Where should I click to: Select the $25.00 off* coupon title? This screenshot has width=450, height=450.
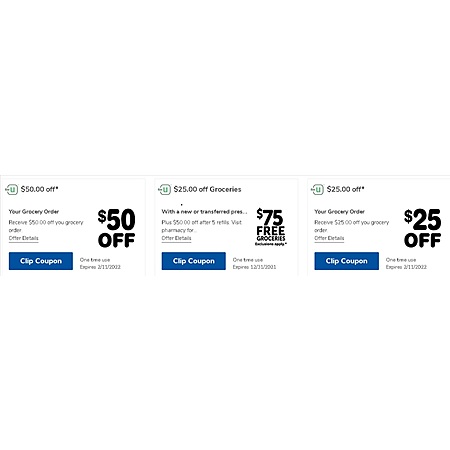coord(346,189)
